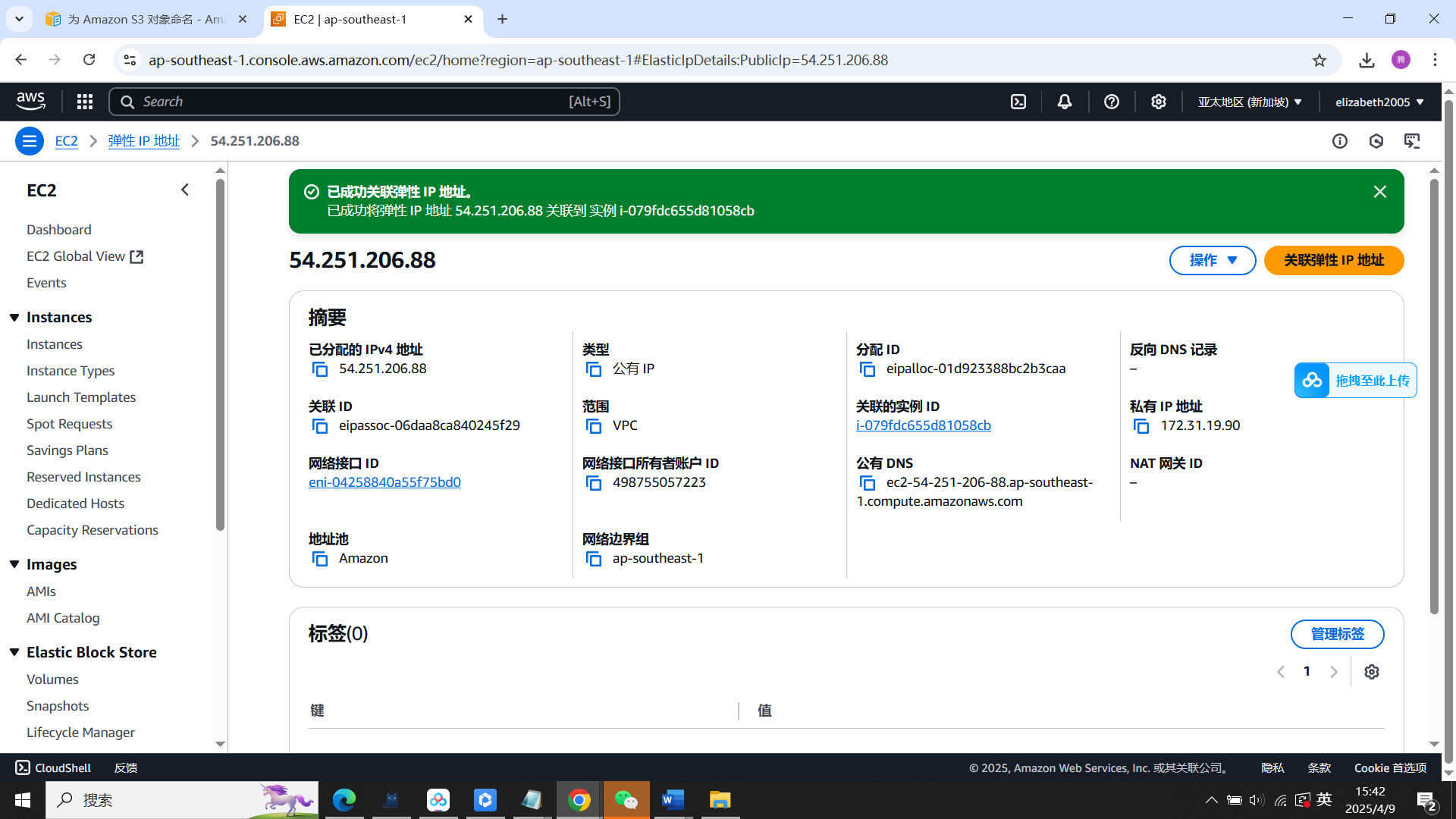Open the EC2 hamburger navigation menu
Screen dimensions: 1456x819
point(29,141)
